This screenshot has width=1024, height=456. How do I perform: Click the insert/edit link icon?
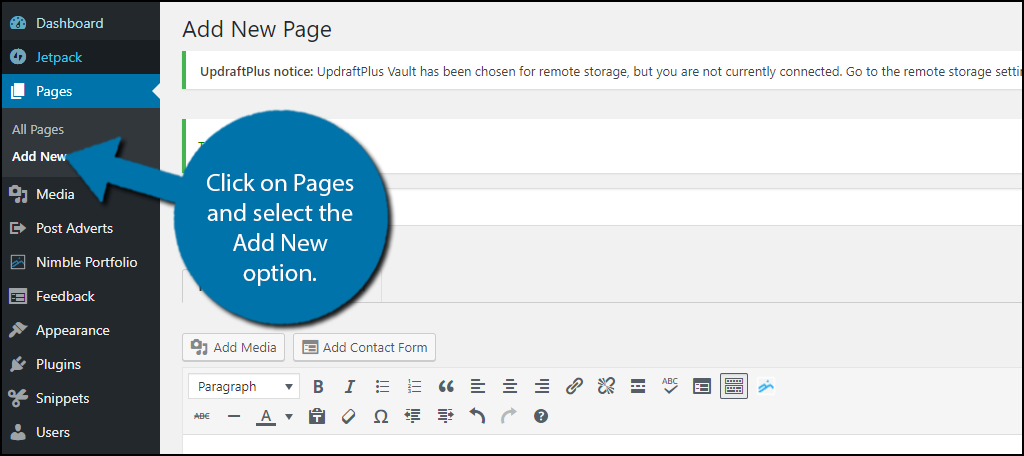pyautogui.click(x=574, y=386)
